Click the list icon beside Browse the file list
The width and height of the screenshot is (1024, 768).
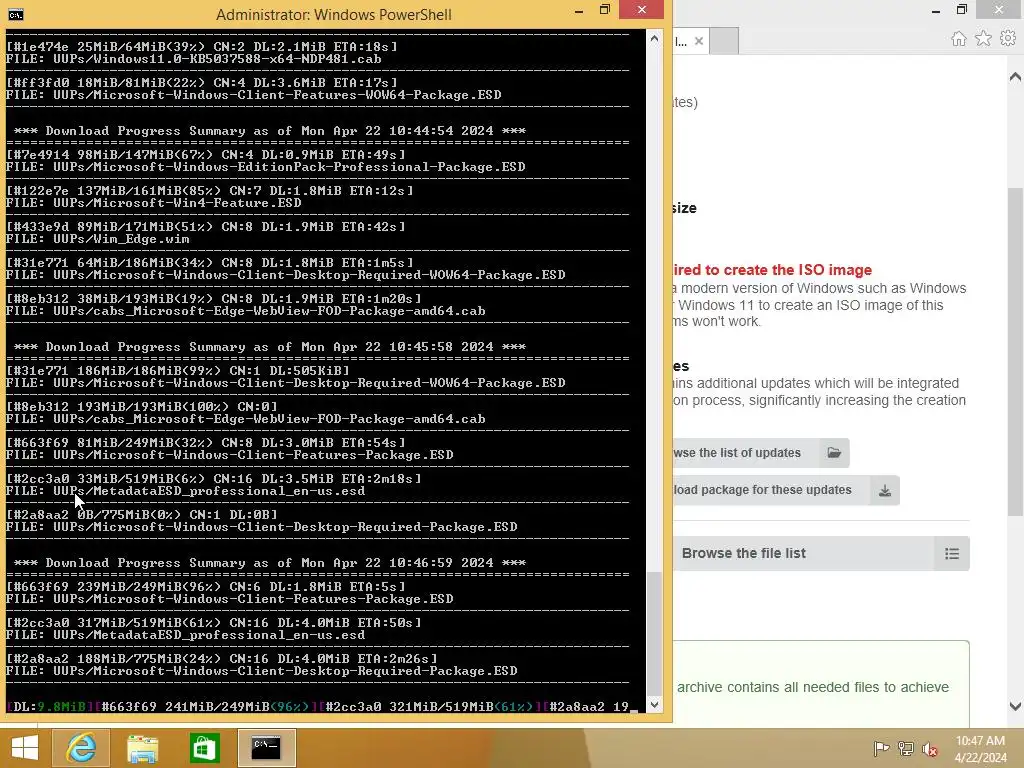pos(952,554)
